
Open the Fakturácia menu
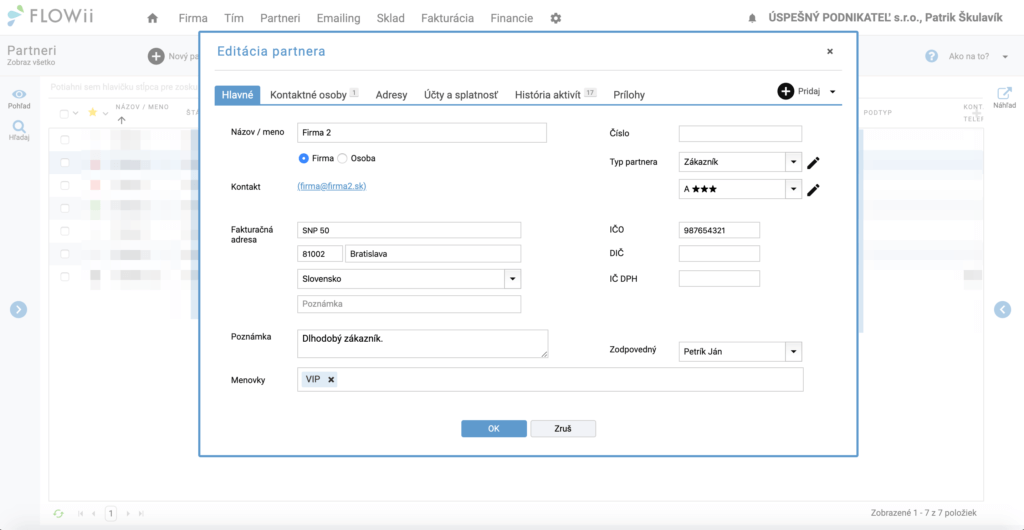[x=447, y=18]
